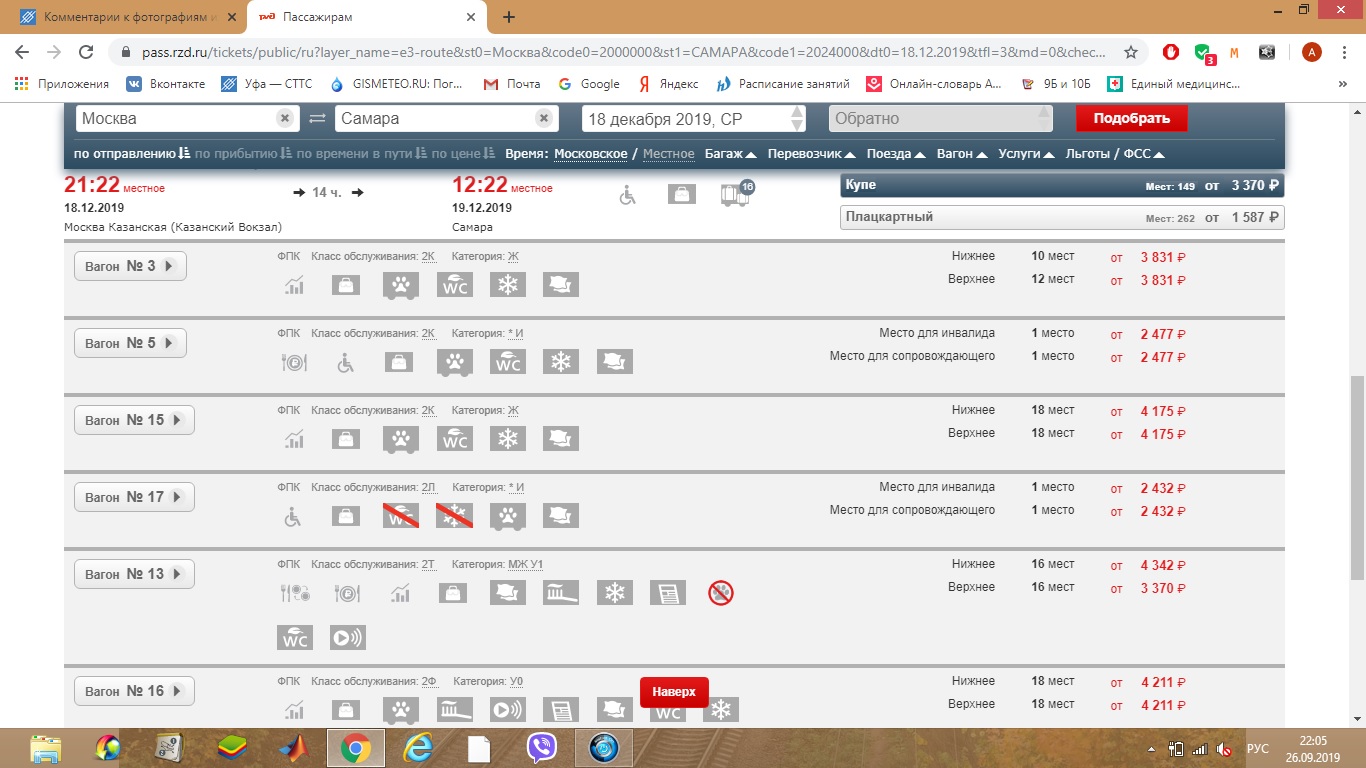Image resolution: width=1366 pixels, height=768 pixels.
Task: Click no-smoking icon in Вагон № 13
Action: point(720,593)
